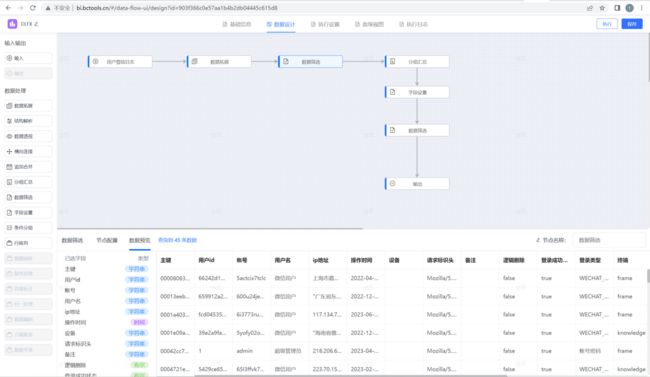Image resolution: width=650 pixels, height=377 pixels.
Task: Select the 分组汇总 tool in the sidebar
Action: pyautogui.click(x=28, y=182)
